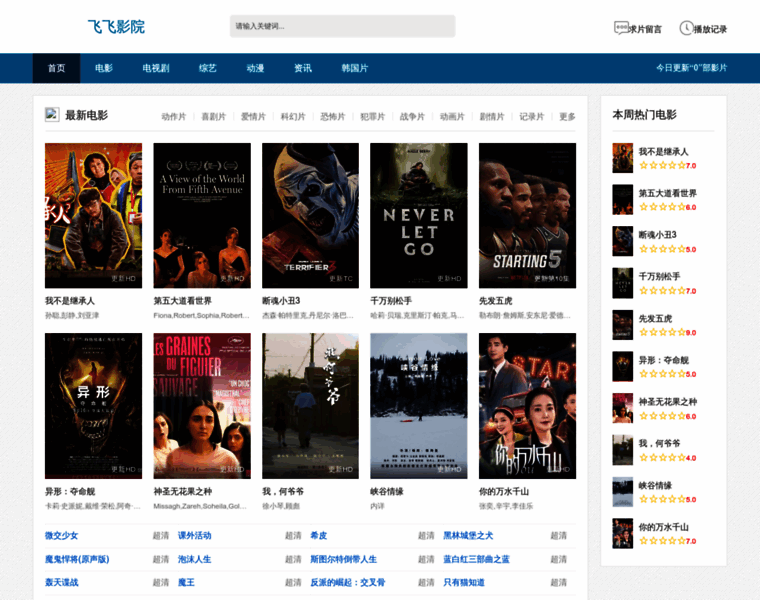Viewport: 760px width, 600px height.
Task: Open the Fifth Avenue movie poster
Action: click(x=202, y=215)
